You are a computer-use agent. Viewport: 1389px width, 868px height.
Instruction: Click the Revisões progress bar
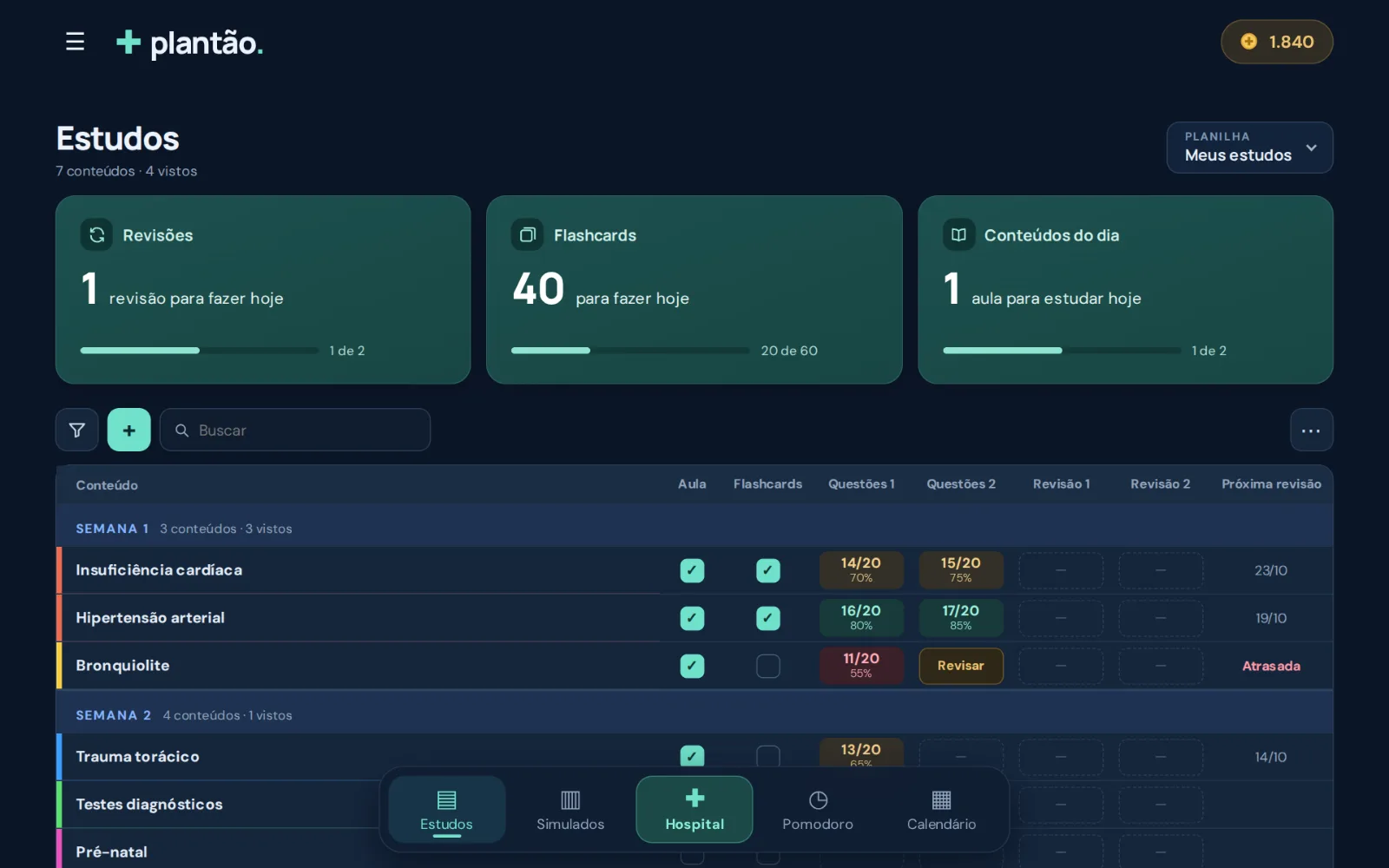[200, 351]
